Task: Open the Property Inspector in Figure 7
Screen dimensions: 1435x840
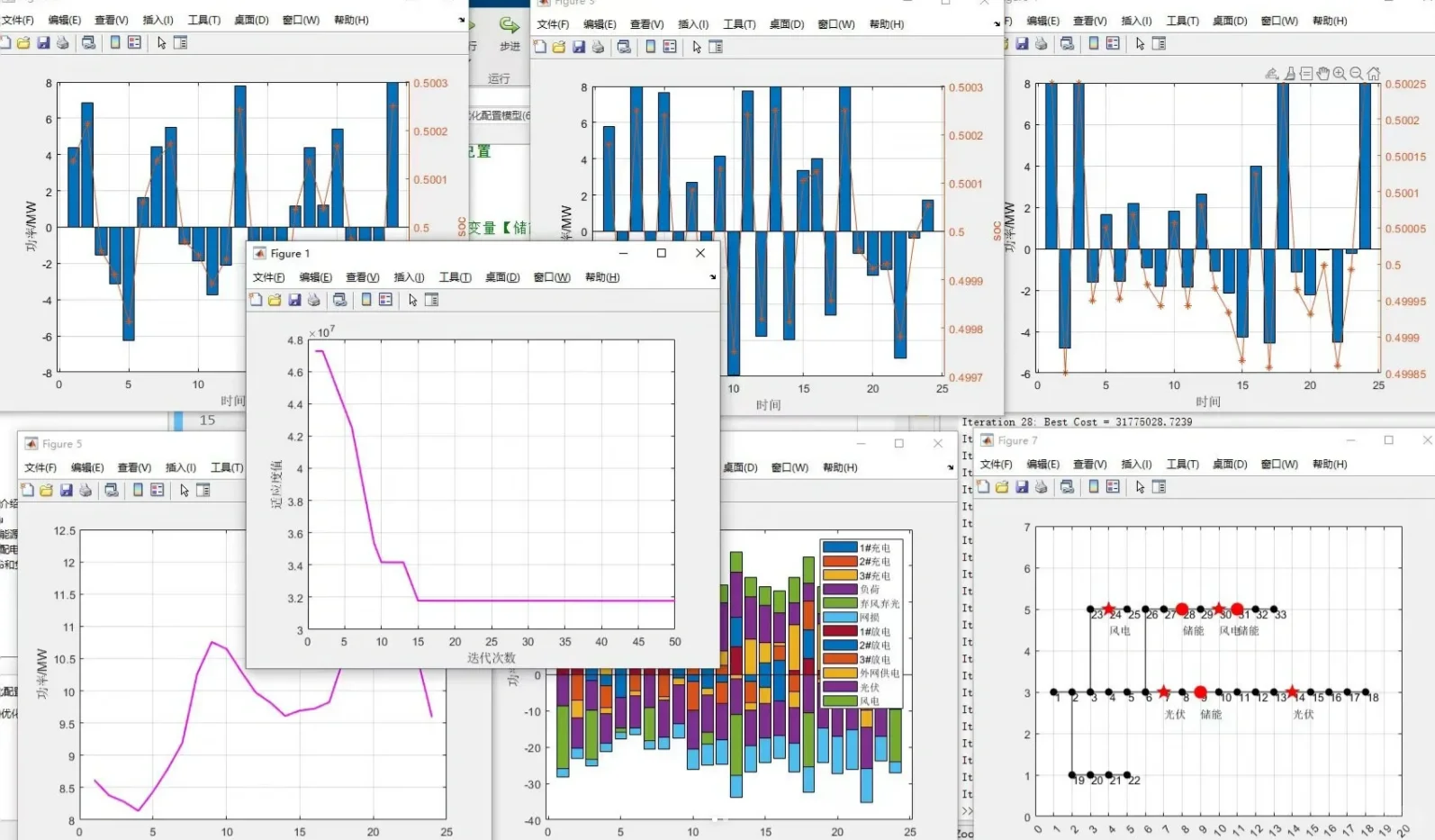Action: 1159,486
